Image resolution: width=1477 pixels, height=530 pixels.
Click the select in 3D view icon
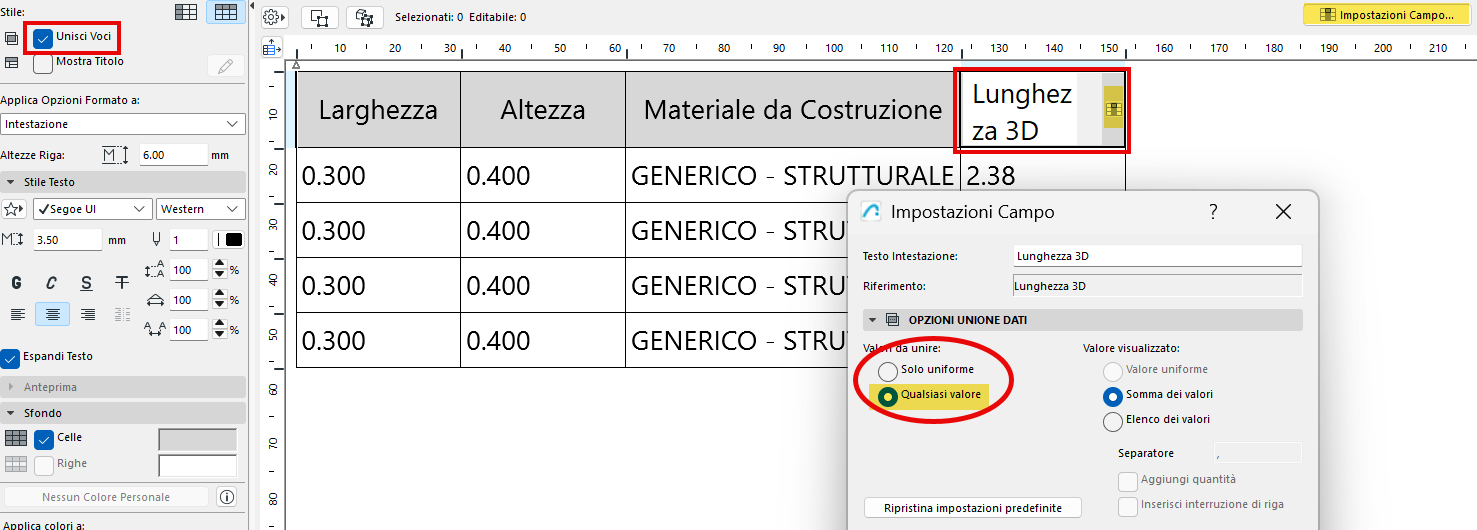pyautogui.click(x=364, y=17)
